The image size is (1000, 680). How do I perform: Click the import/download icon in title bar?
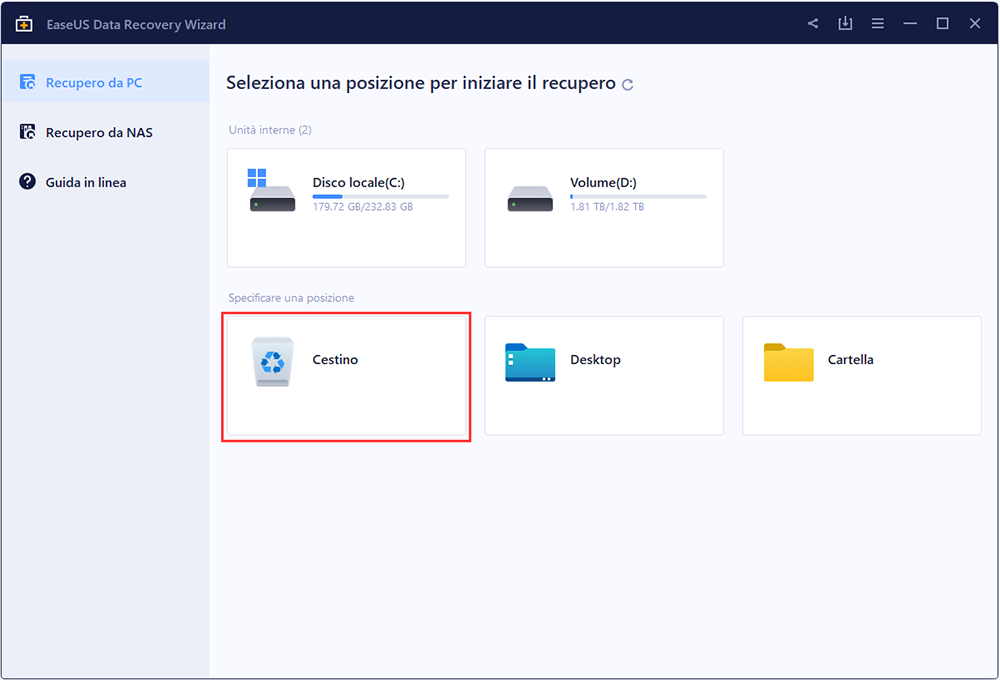point(845,24)
